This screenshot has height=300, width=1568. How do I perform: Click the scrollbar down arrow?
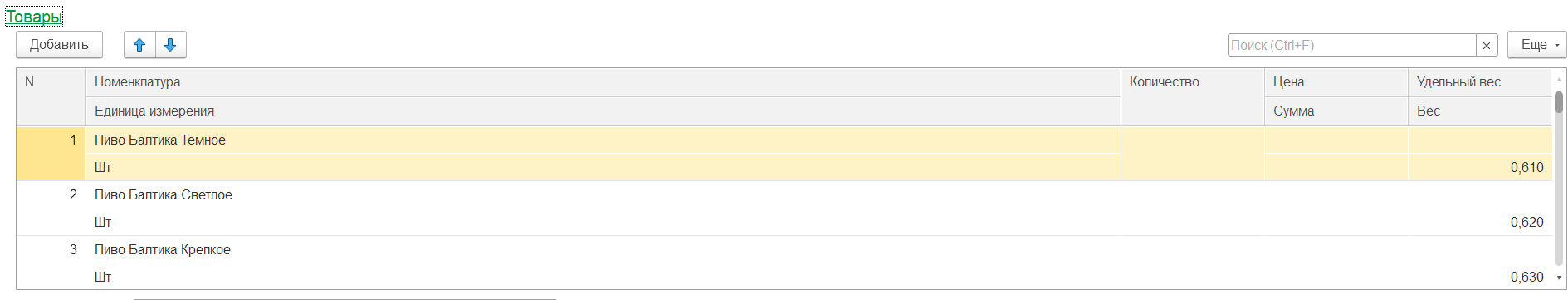1559,278
